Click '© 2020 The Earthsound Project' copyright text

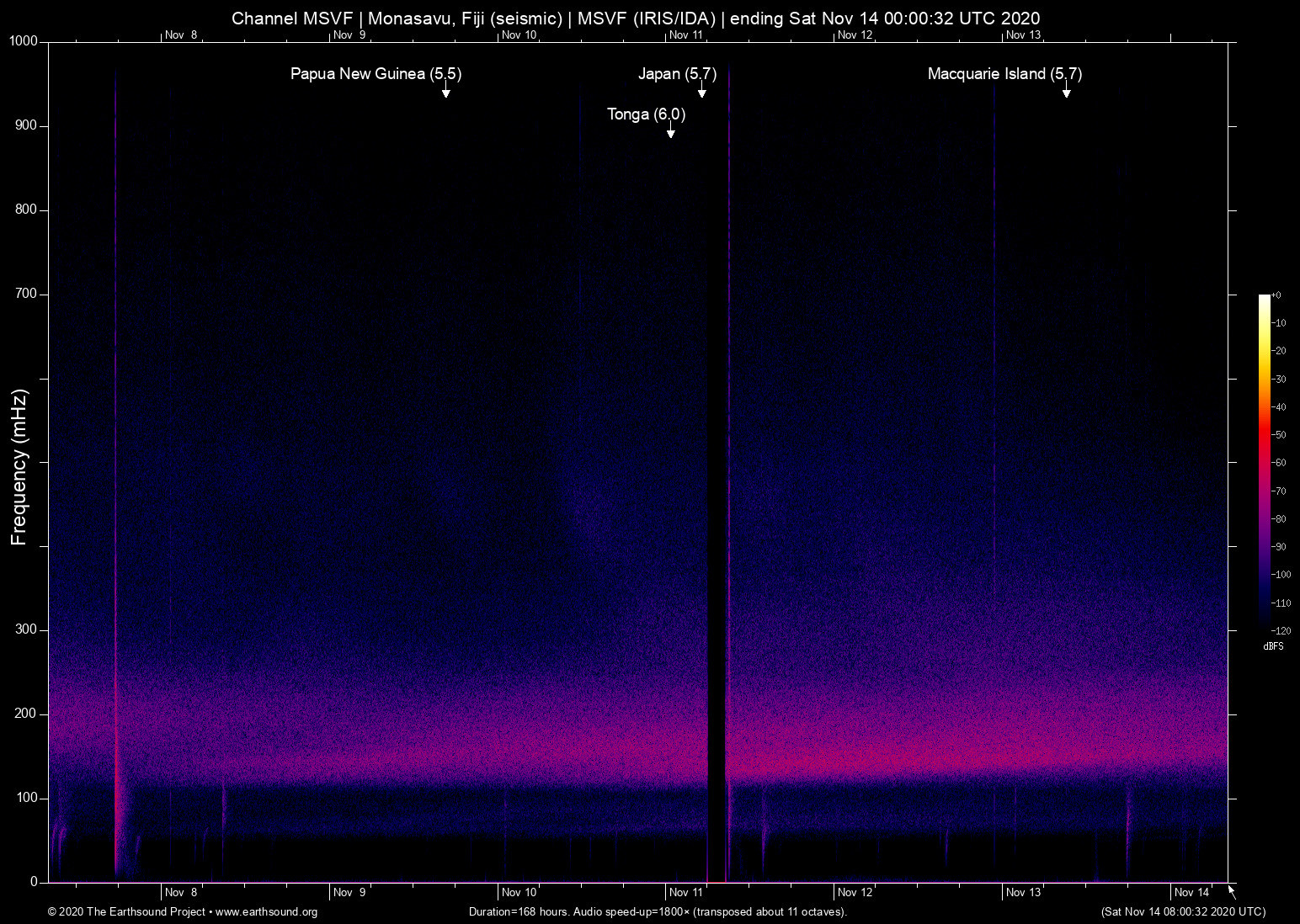(127, 911)
